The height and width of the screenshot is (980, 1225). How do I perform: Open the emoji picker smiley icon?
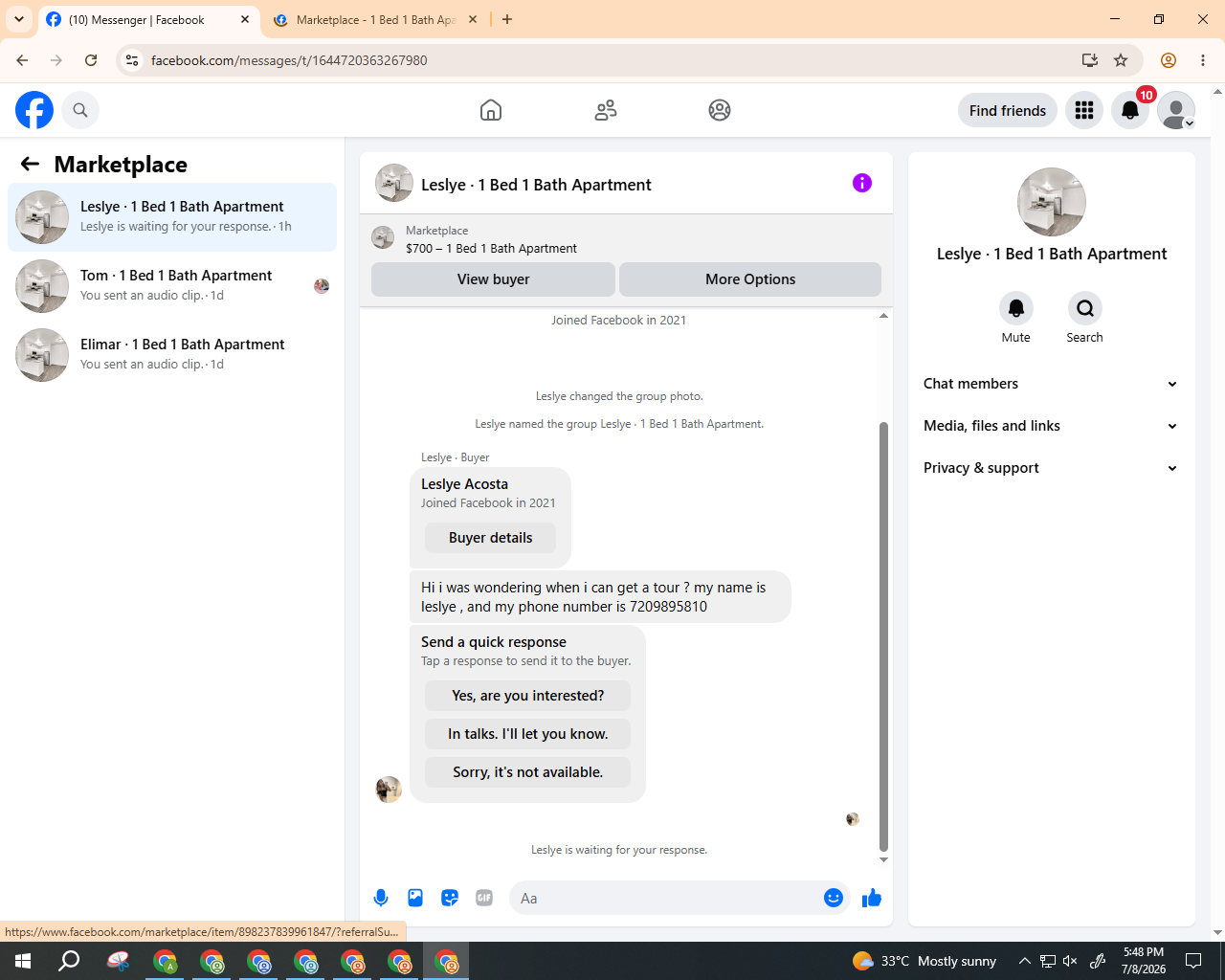click(x=834, y=898)
